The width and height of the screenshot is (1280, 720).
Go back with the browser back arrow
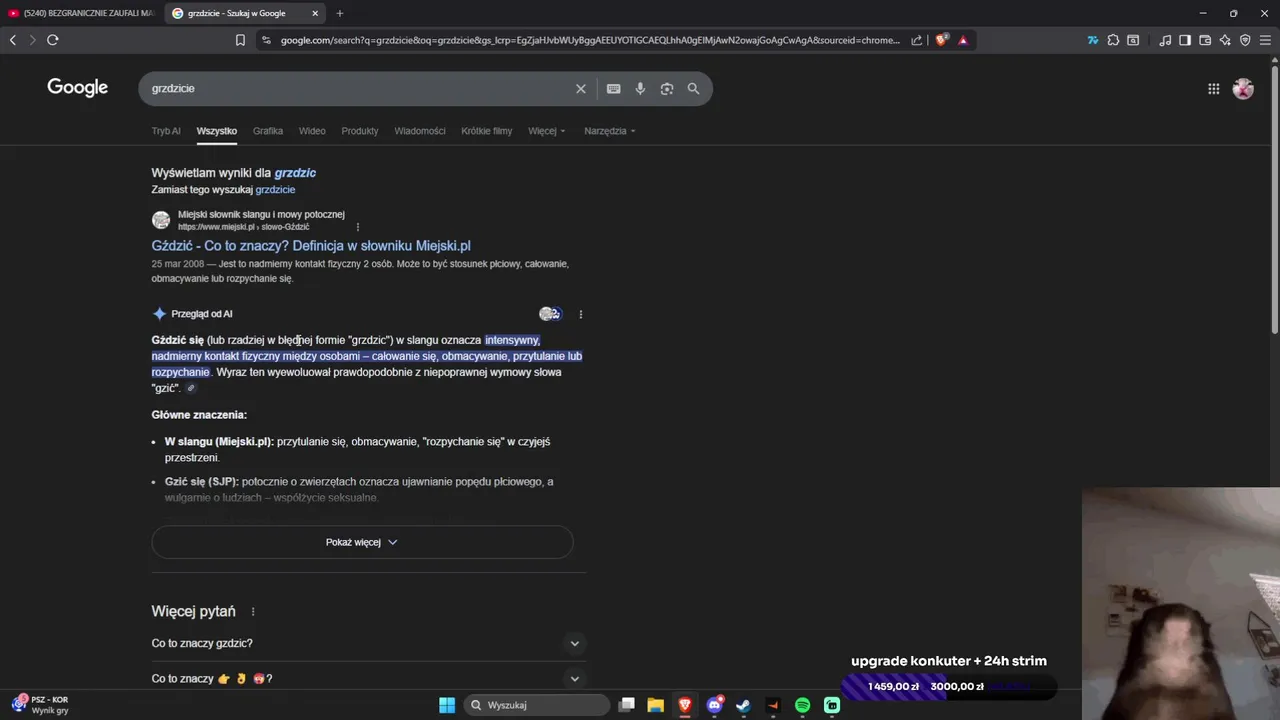(x=13, y=40)
